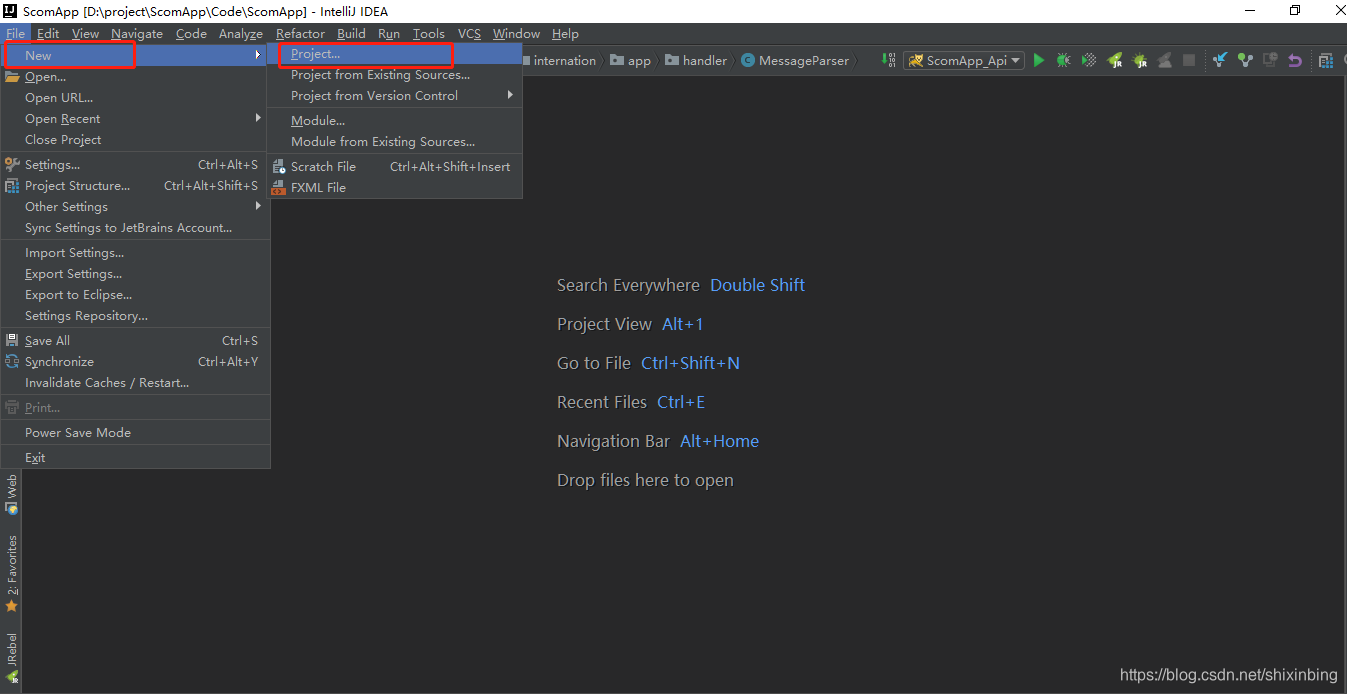This screenshot has width=1347, height=694.
Task: Select Synchronize in File menu
Action: (x=135, y=361)
